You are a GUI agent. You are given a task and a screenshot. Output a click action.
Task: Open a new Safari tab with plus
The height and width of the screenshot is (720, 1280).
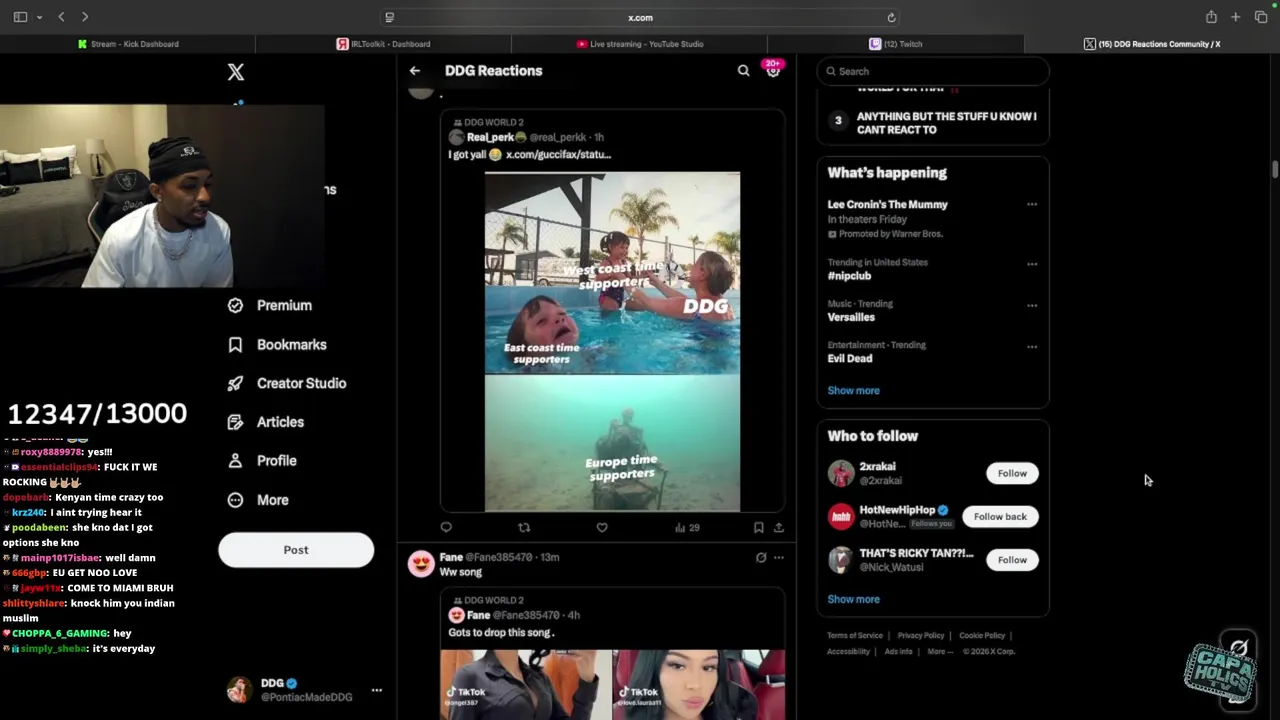[1236, 17]
